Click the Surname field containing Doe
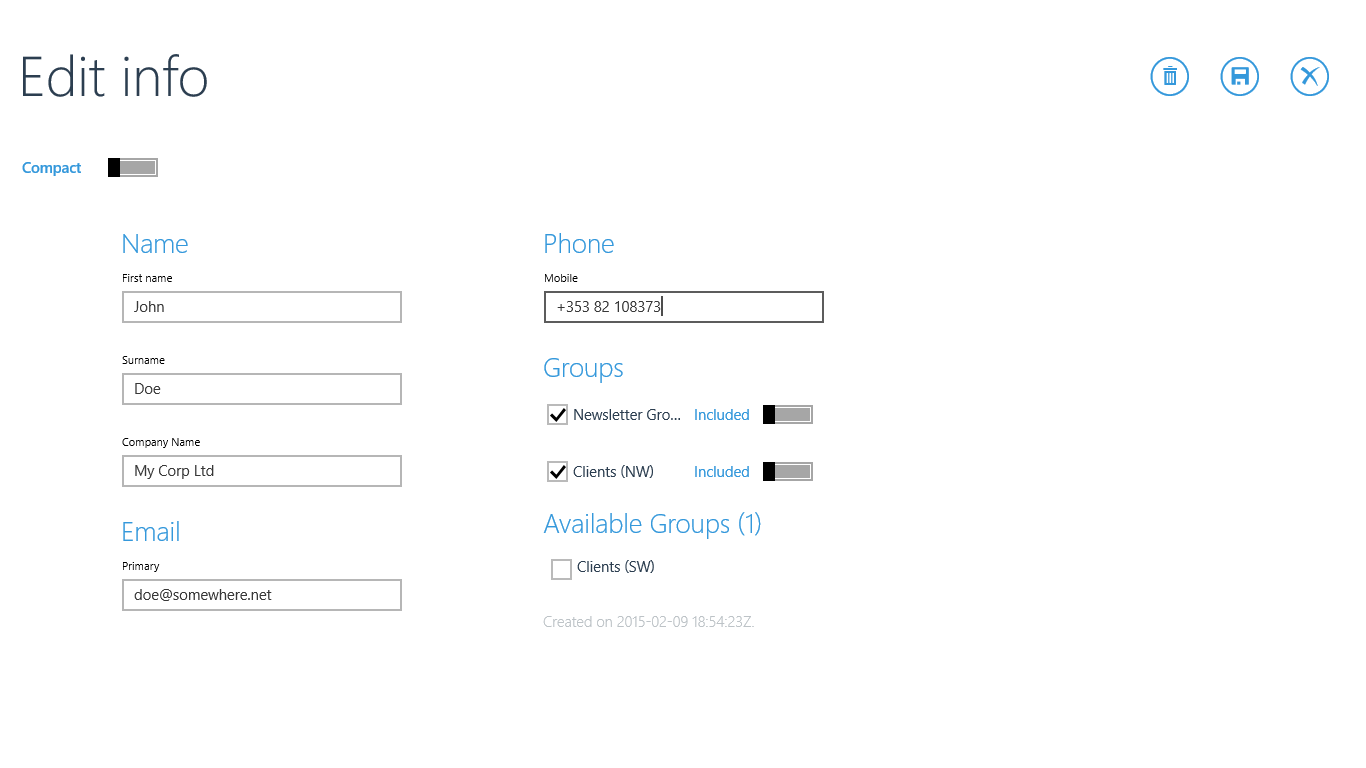 click(x=262, y=389)
